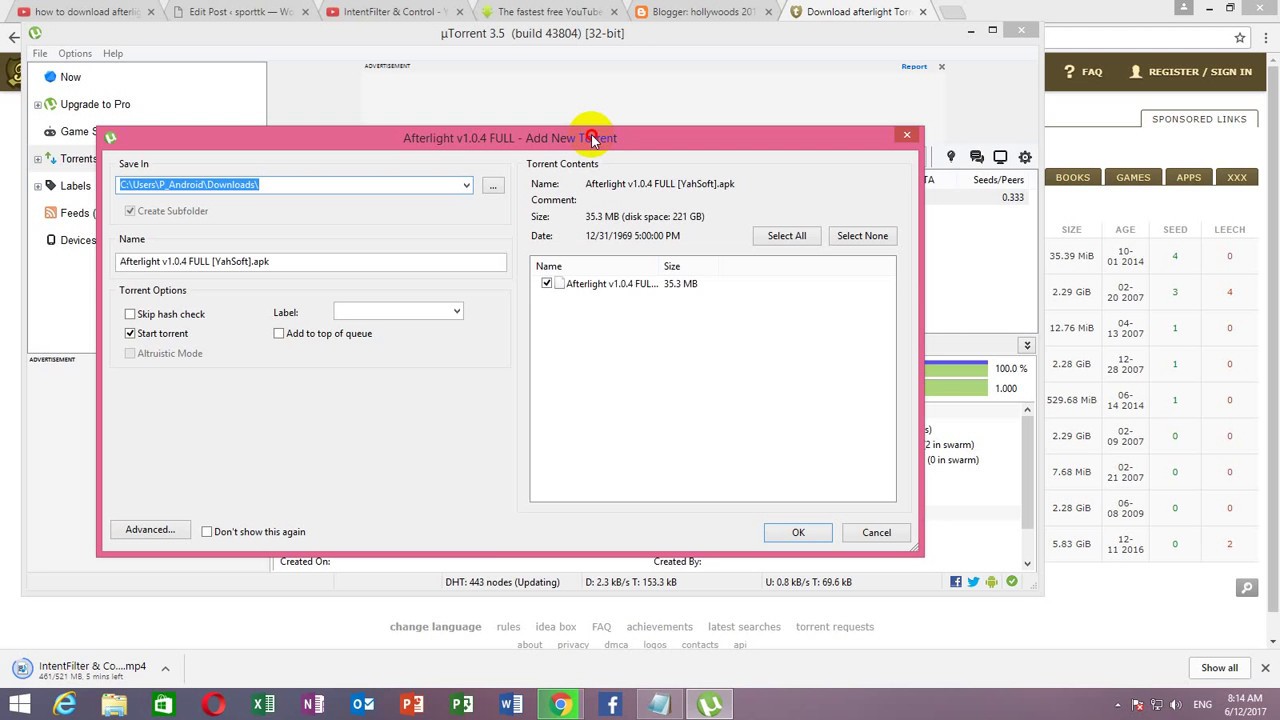1280x720 pixels.
Task: Switch to the Blogger hollywoods Chrome tab
Action: (703, 12)
